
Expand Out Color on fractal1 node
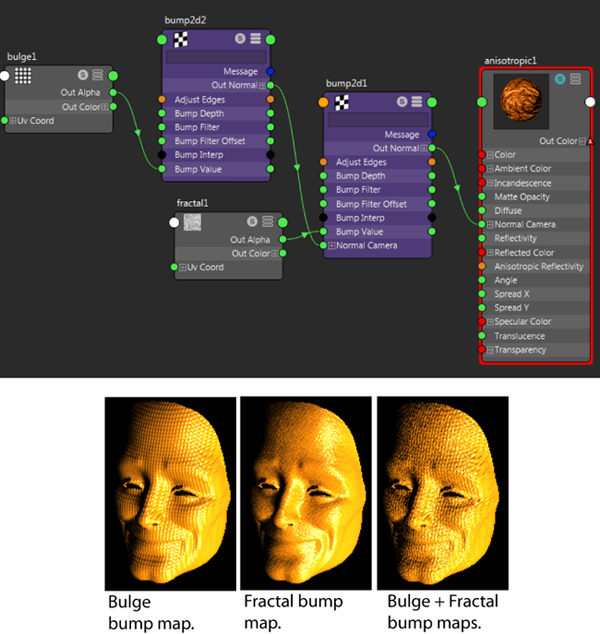pos(275,254)
